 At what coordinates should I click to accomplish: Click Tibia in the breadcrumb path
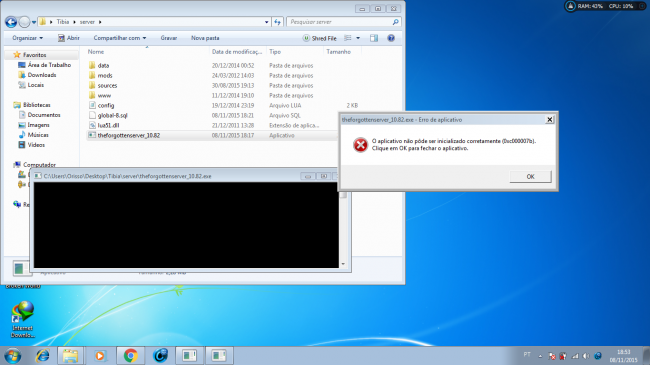(x=63, y=22)
